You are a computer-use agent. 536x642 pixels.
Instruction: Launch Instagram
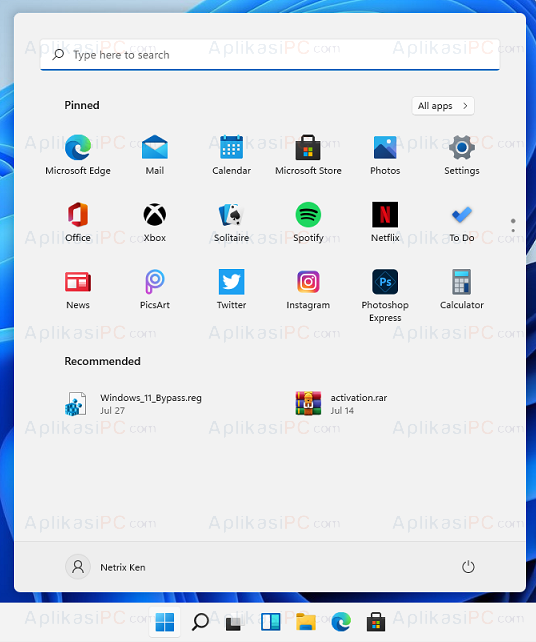pos(308,289)
